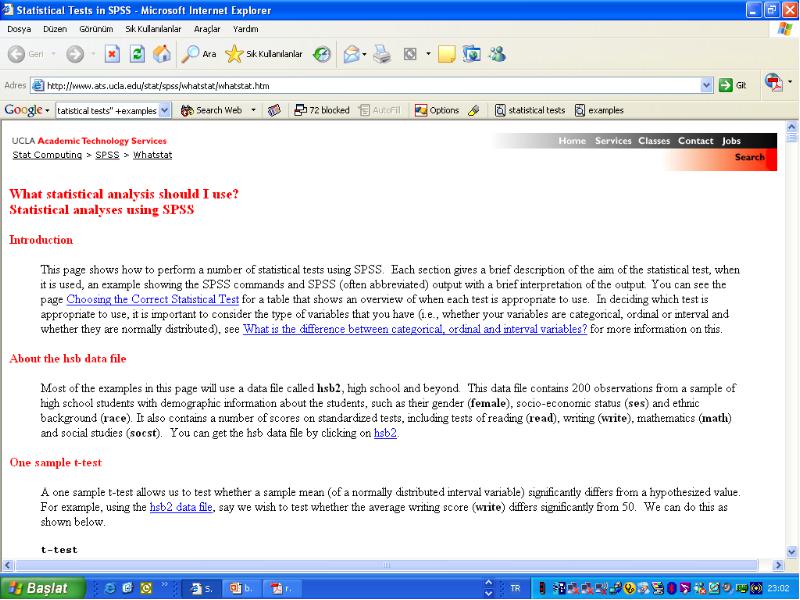The width and height of the screenshot is (800, 600).
Task: Click Git go button next to address
Action: [x=733, y=85]
